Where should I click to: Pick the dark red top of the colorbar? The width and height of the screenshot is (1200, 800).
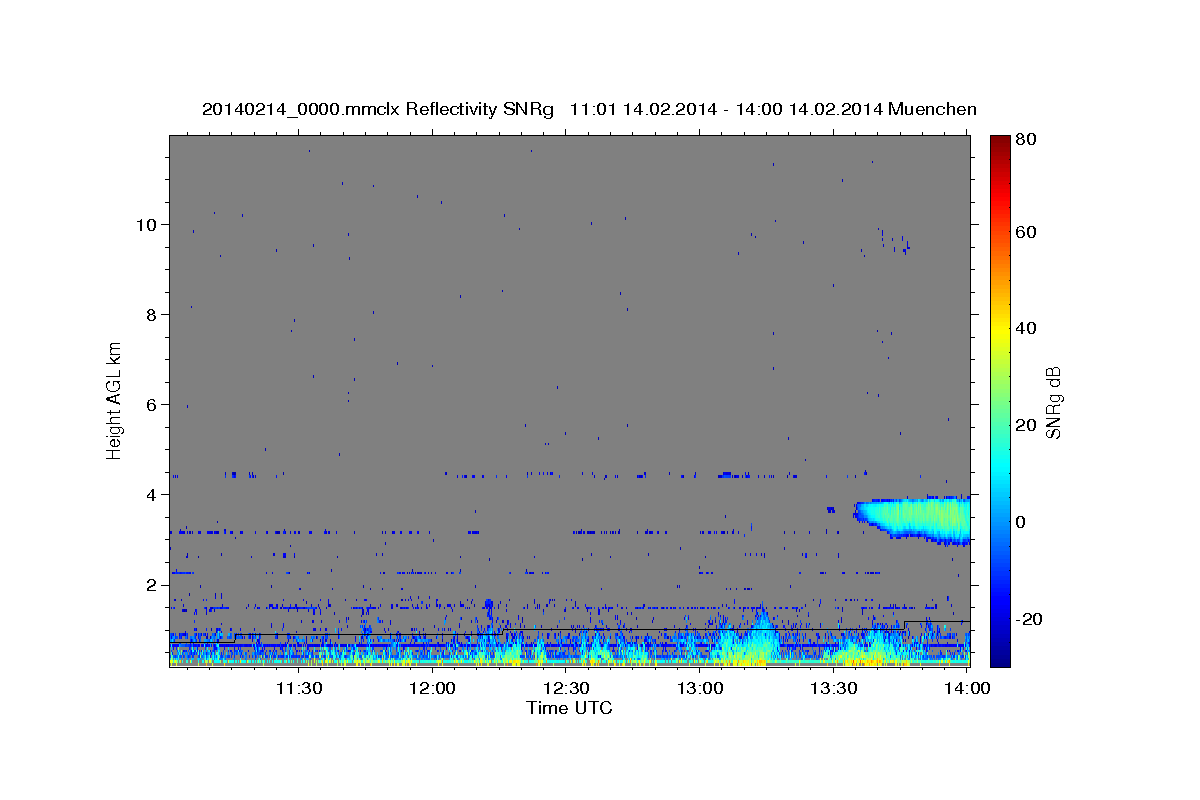coord(1000,142)
